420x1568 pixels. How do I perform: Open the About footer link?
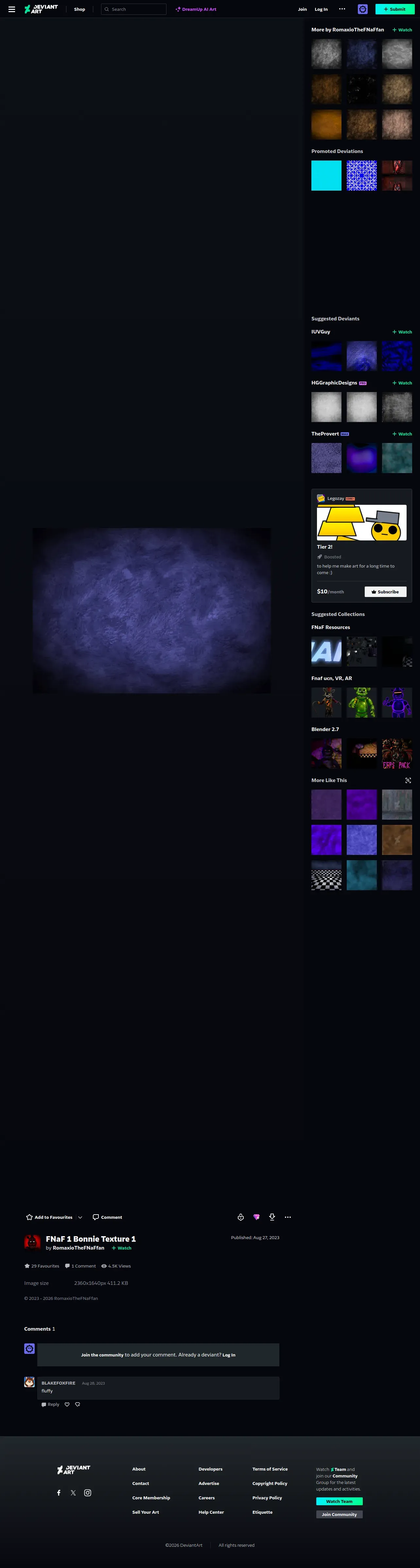click(x=139, y=1469)
